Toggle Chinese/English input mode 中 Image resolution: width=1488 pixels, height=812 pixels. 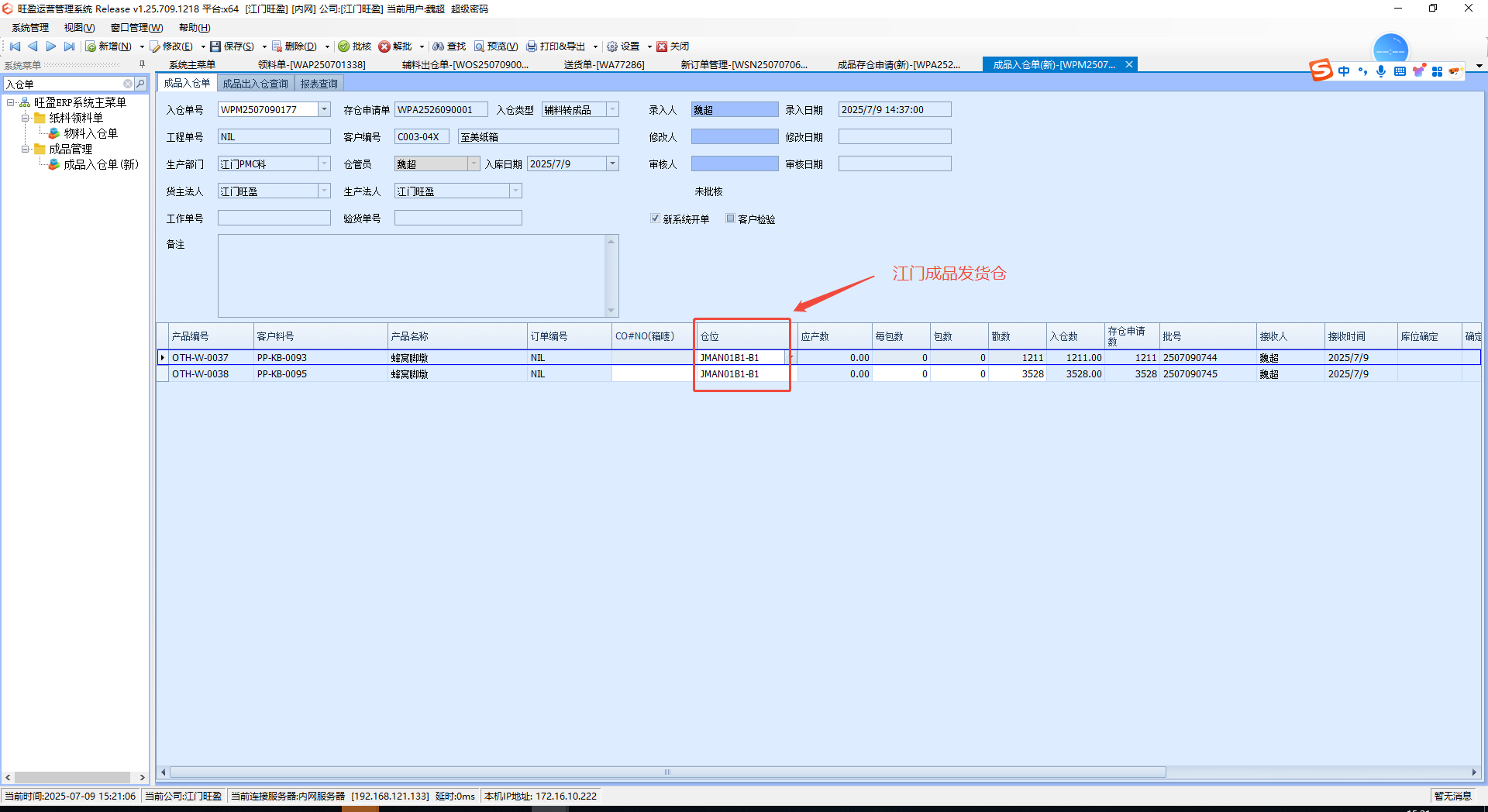point(1344,71)
